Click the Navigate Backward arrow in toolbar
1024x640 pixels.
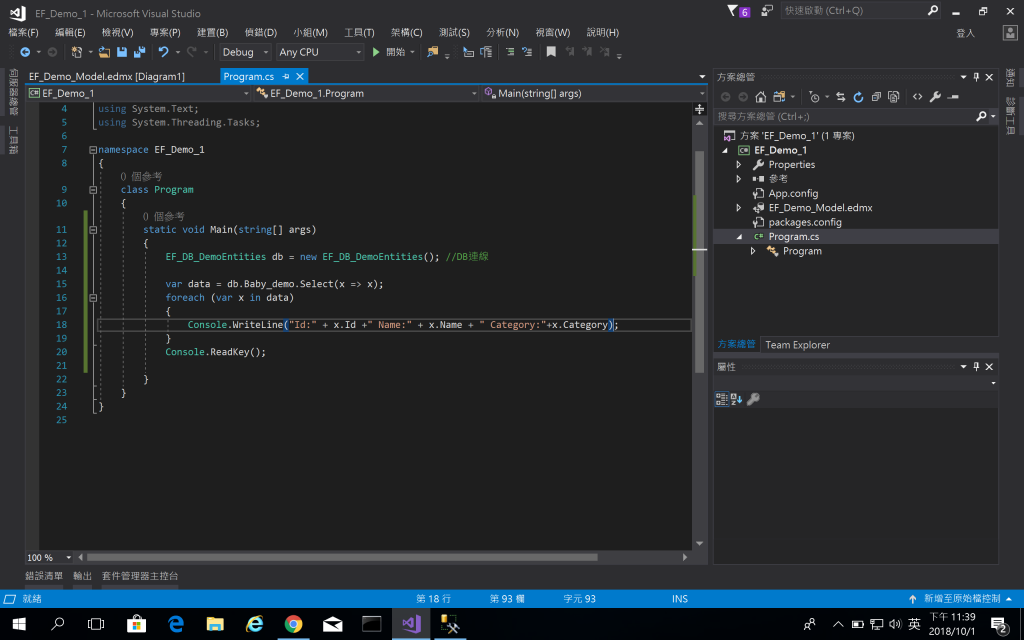(x=25, y=52)
